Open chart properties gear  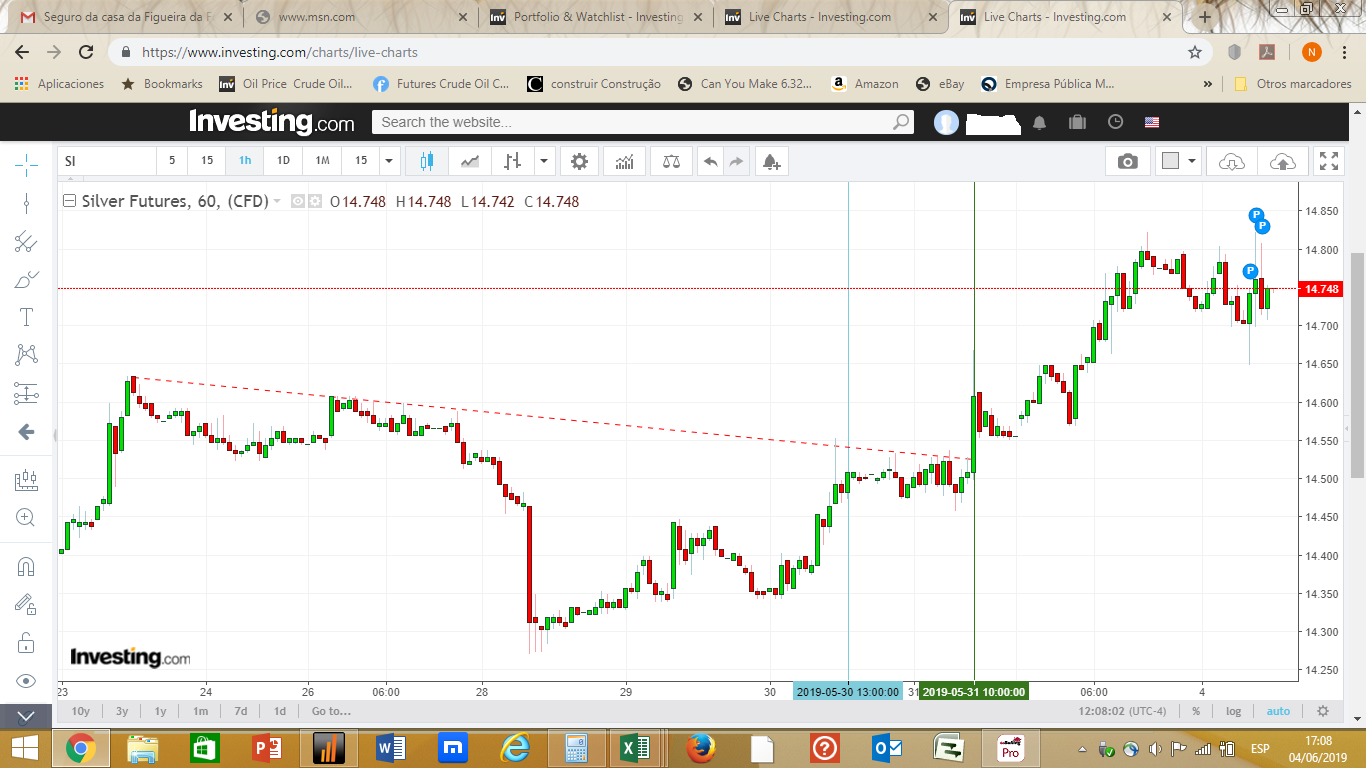pos(579,161)
